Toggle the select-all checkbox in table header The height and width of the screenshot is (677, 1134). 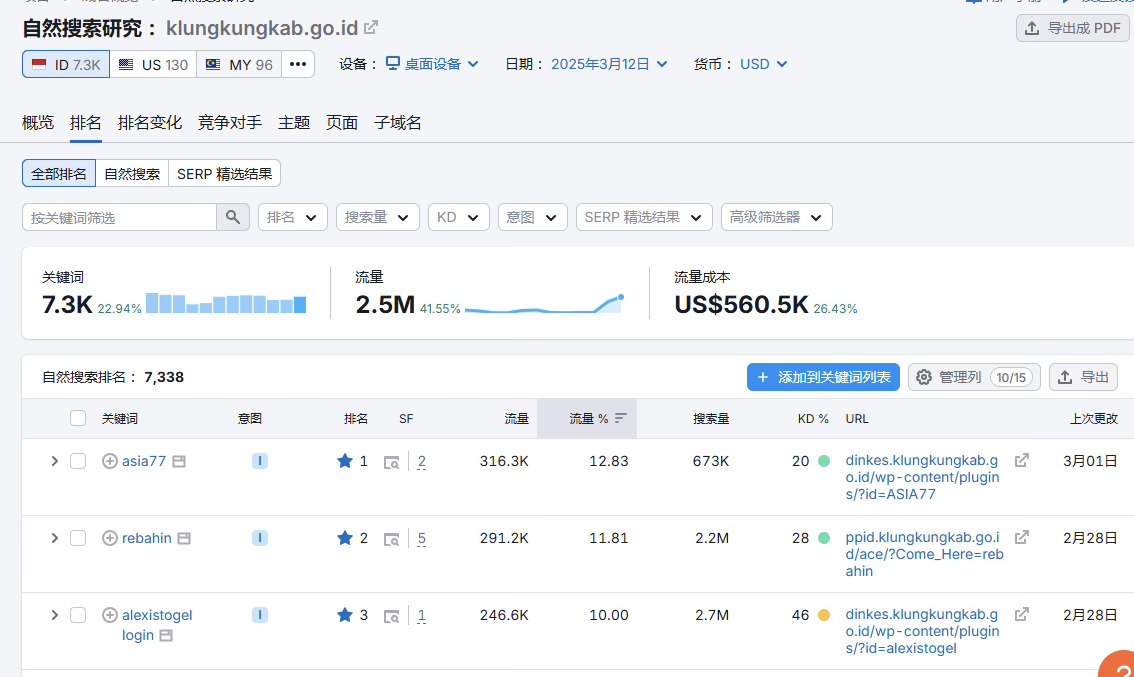tap(78, 419)
